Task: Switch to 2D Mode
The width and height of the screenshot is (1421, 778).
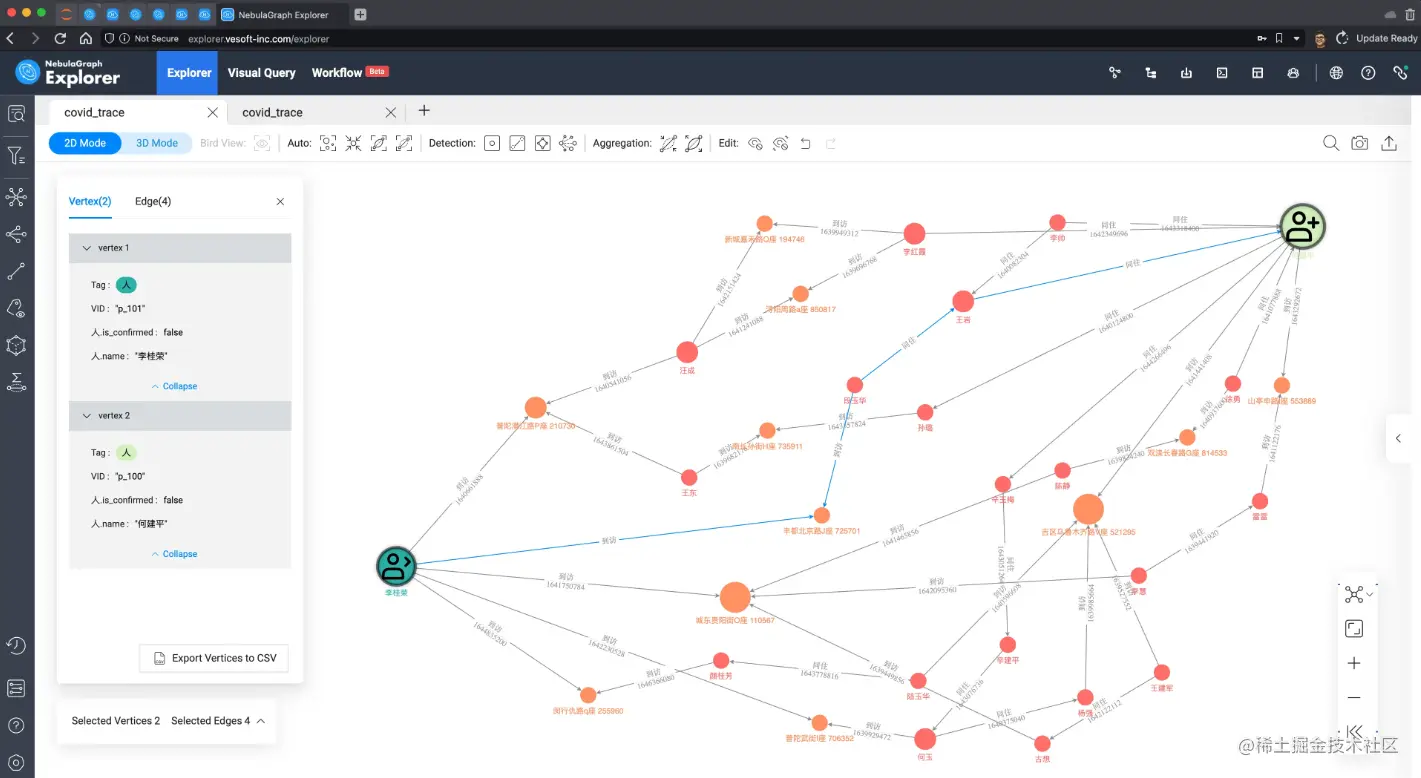Action: (85, 143)
